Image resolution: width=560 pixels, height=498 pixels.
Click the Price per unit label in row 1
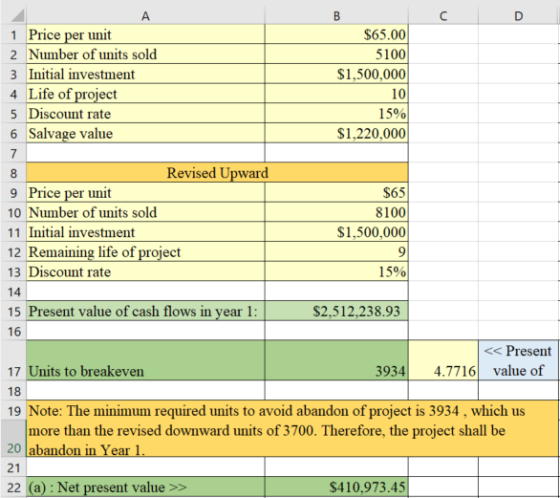(146, 34)
